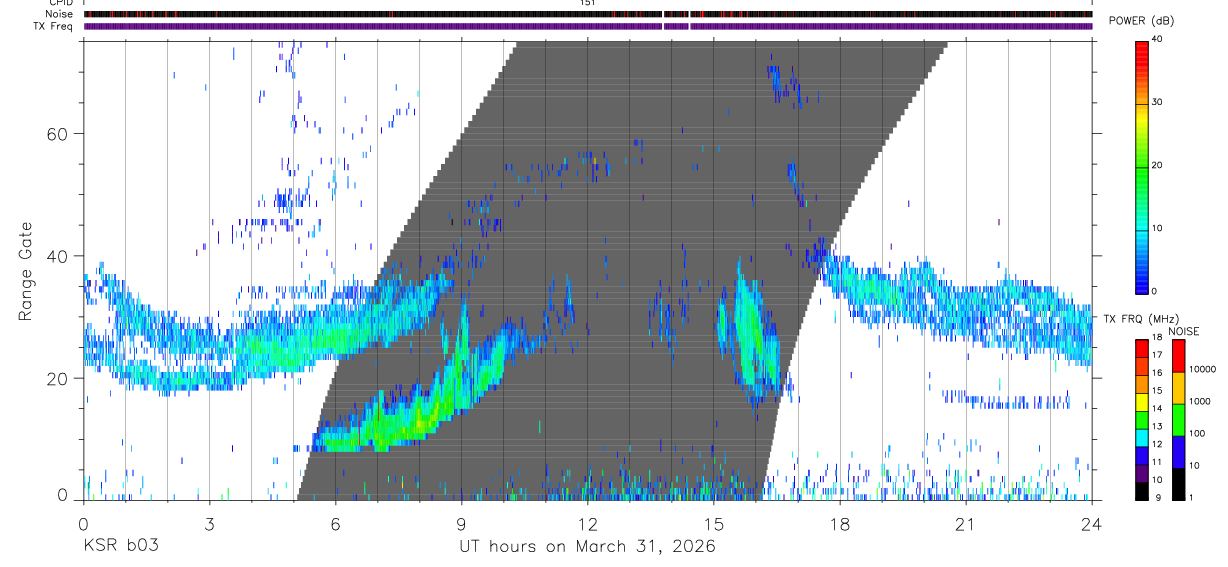This screenshot has height=567, width=1228.
Task: Select the 1000 value on NOISE scale
Action: (x=1199, y=401)
